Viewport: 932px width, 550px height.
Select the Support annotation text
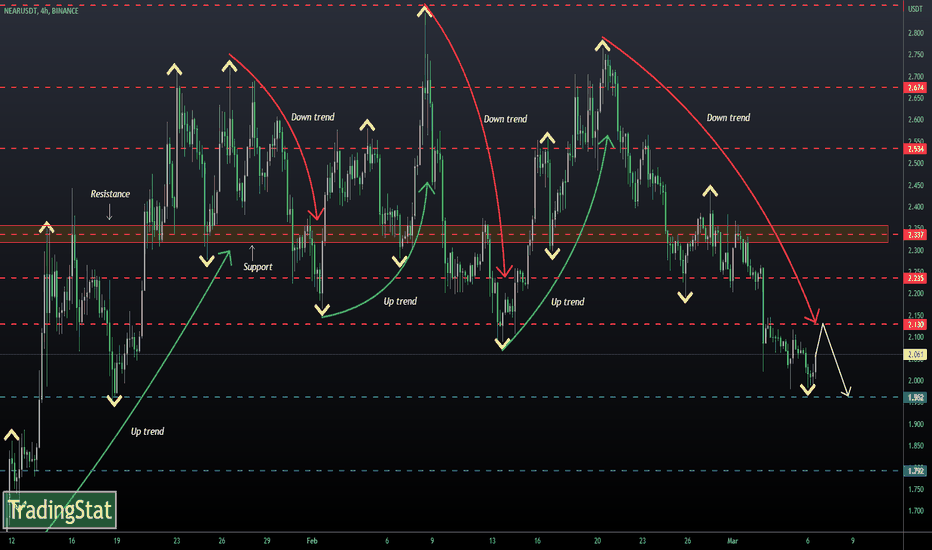257,267
